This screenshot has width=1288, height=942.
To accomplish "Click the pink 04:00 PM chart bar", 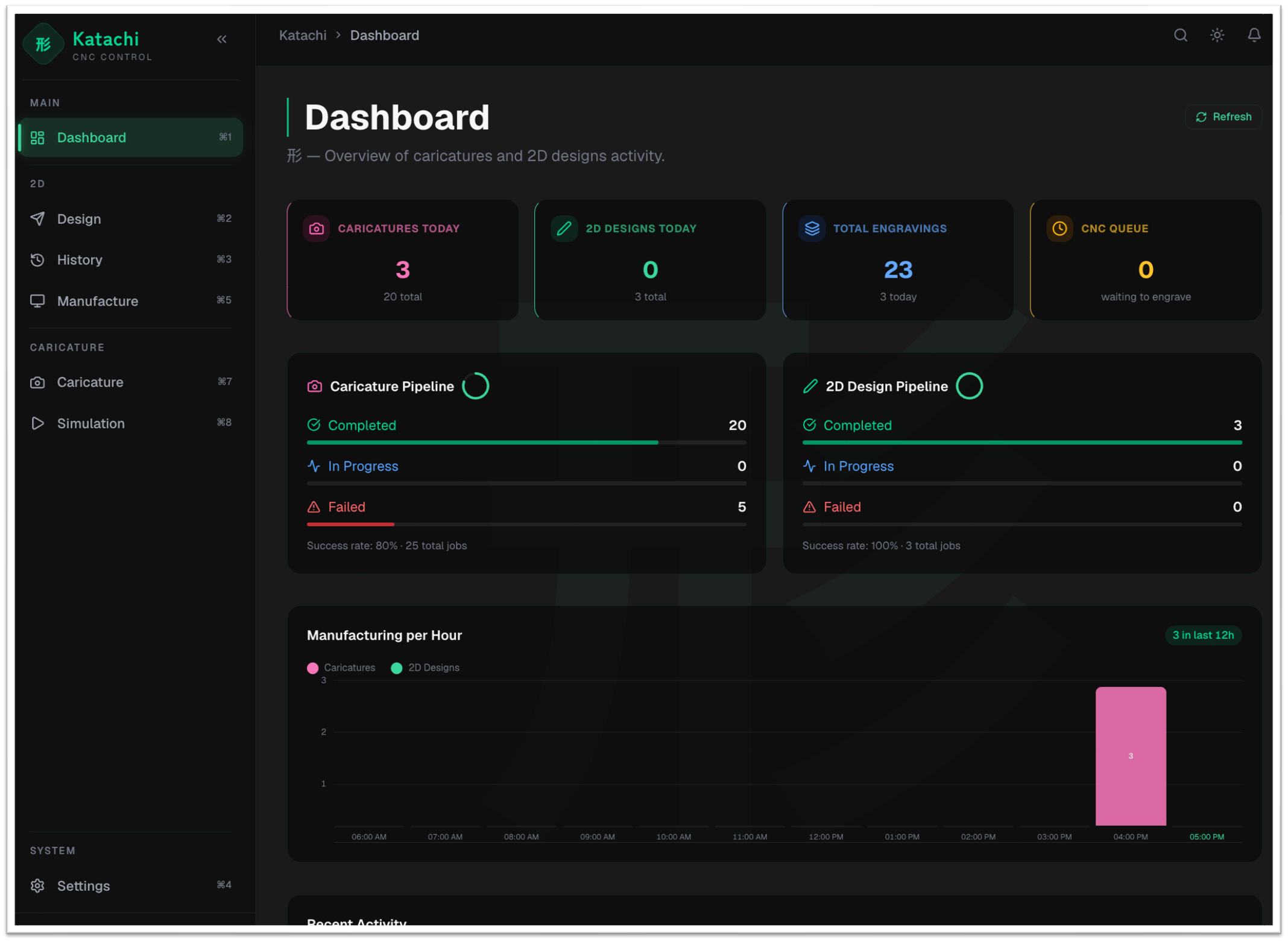I will click(1130, 756).
